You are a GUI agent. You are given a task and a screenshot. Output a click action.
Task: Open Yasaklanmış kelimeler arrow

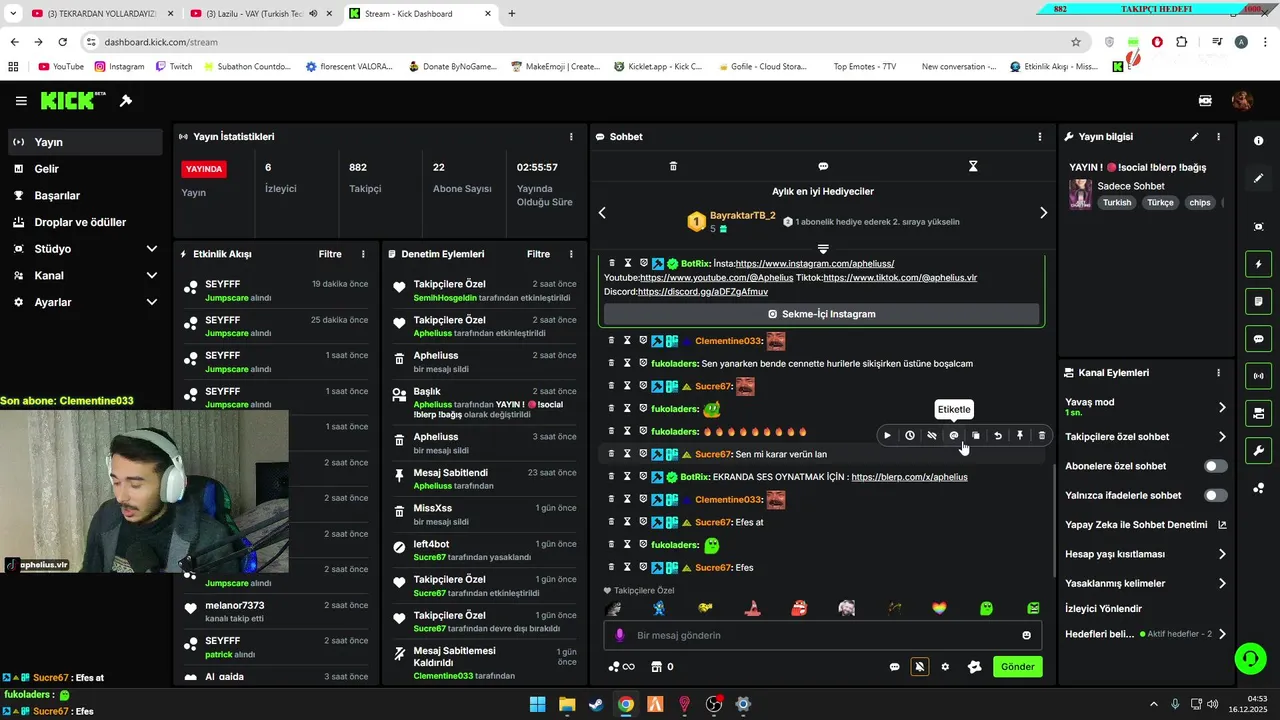tap(1222, 583)
